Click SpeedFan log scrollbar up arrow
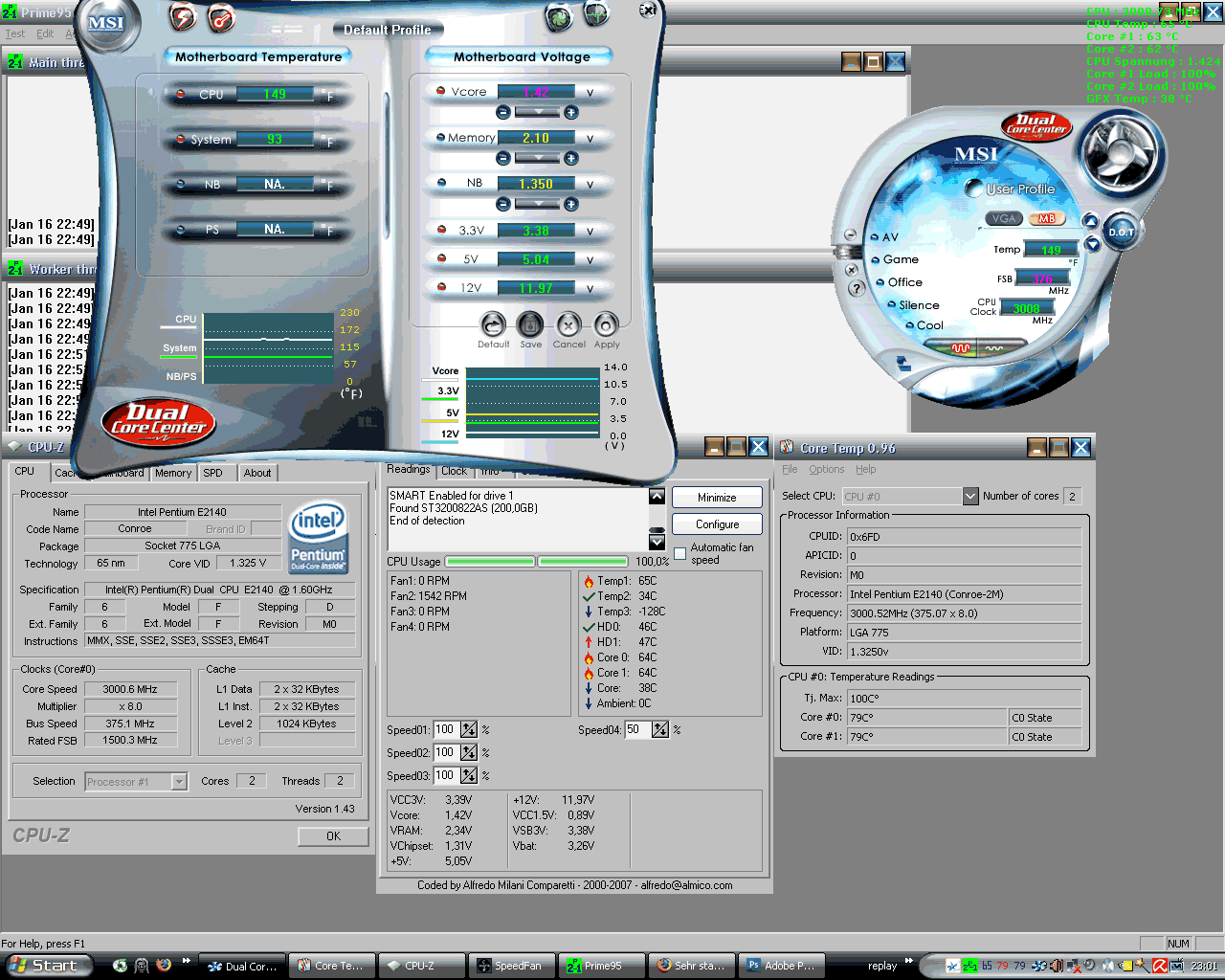Viewport: 1225px width, 980px height. coord(657,496)
